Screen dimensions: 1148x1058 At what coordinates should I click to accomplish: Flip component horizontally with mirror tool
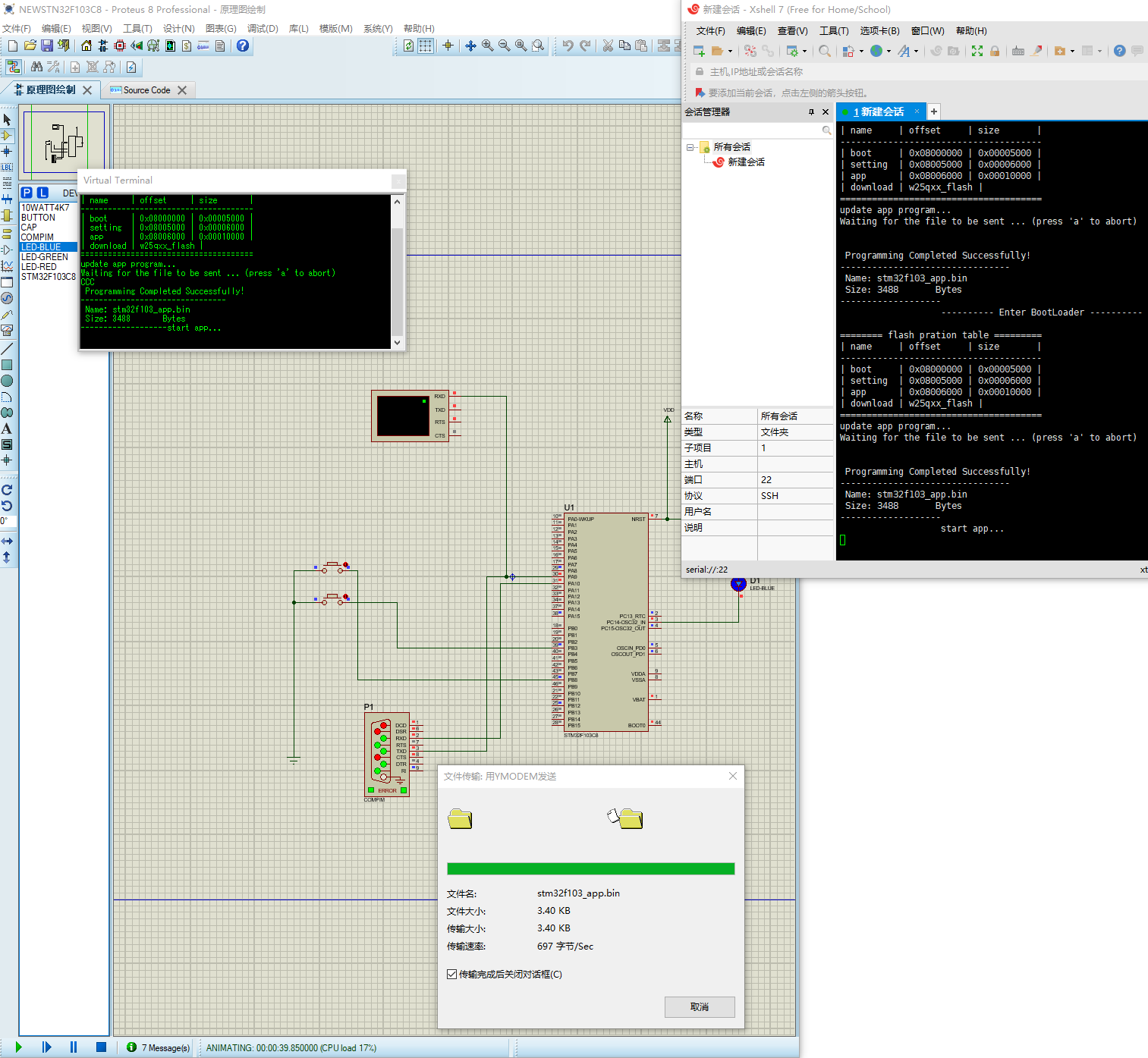click(x=7, y=541)
